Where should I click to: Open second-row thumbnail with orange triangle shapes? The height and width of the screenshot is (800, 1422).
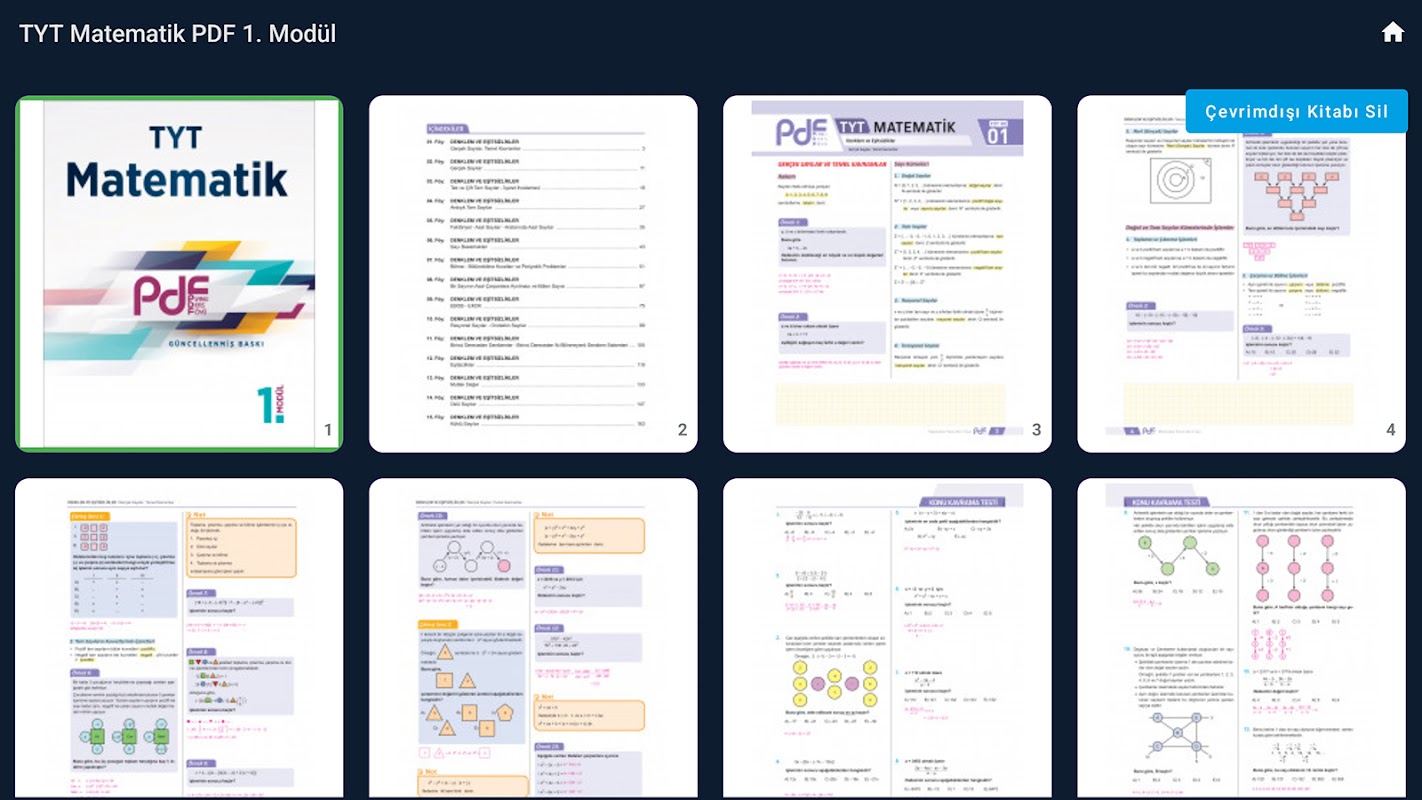point(533,638)
